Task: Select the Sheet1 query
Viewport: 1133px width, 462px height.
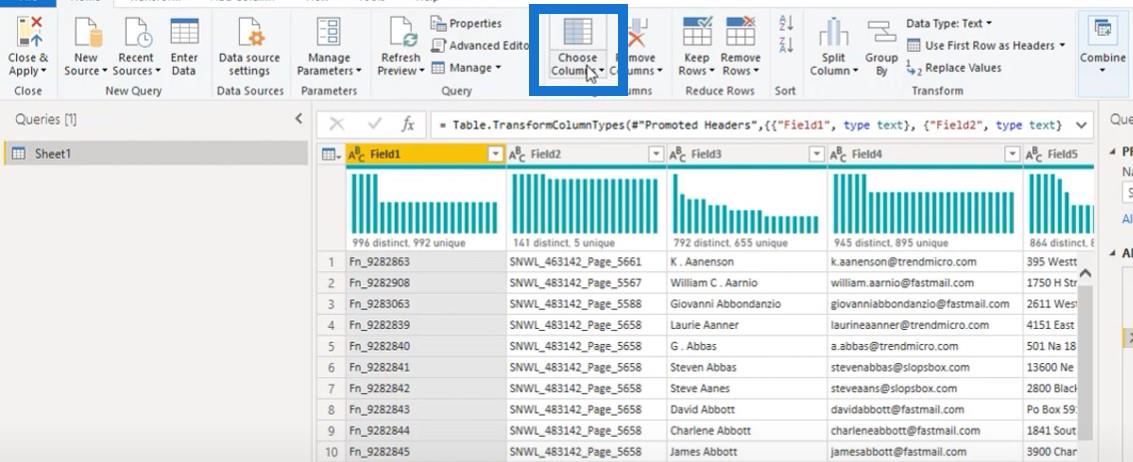Action: pos(156,153)
